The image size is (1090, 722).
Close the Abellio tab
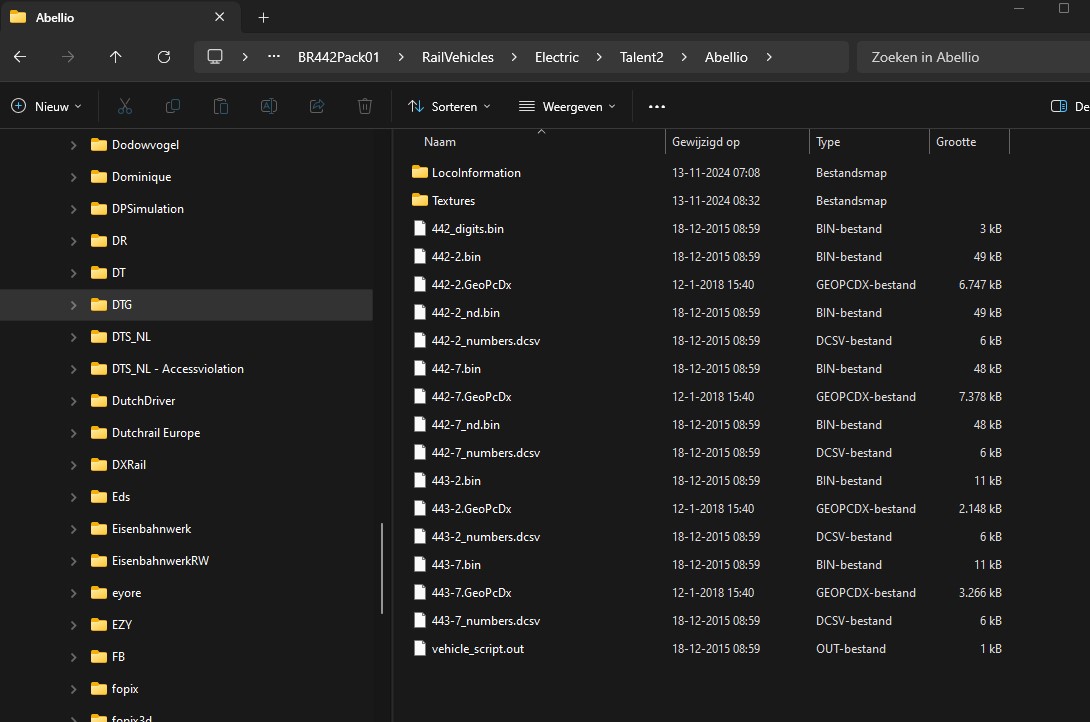pyautogui.click(x=220, y=17)
